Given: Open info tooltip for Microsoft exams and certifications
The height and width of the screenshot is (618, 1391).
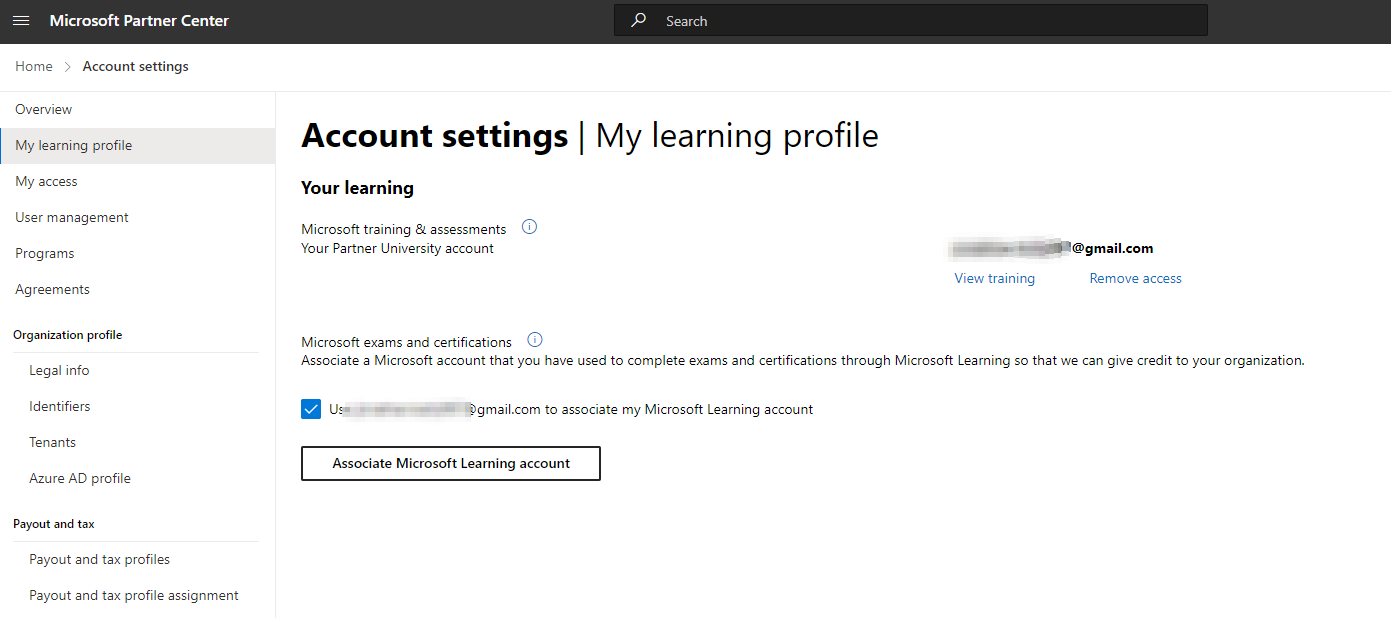Looking at the screenshot, I should 535,340.
